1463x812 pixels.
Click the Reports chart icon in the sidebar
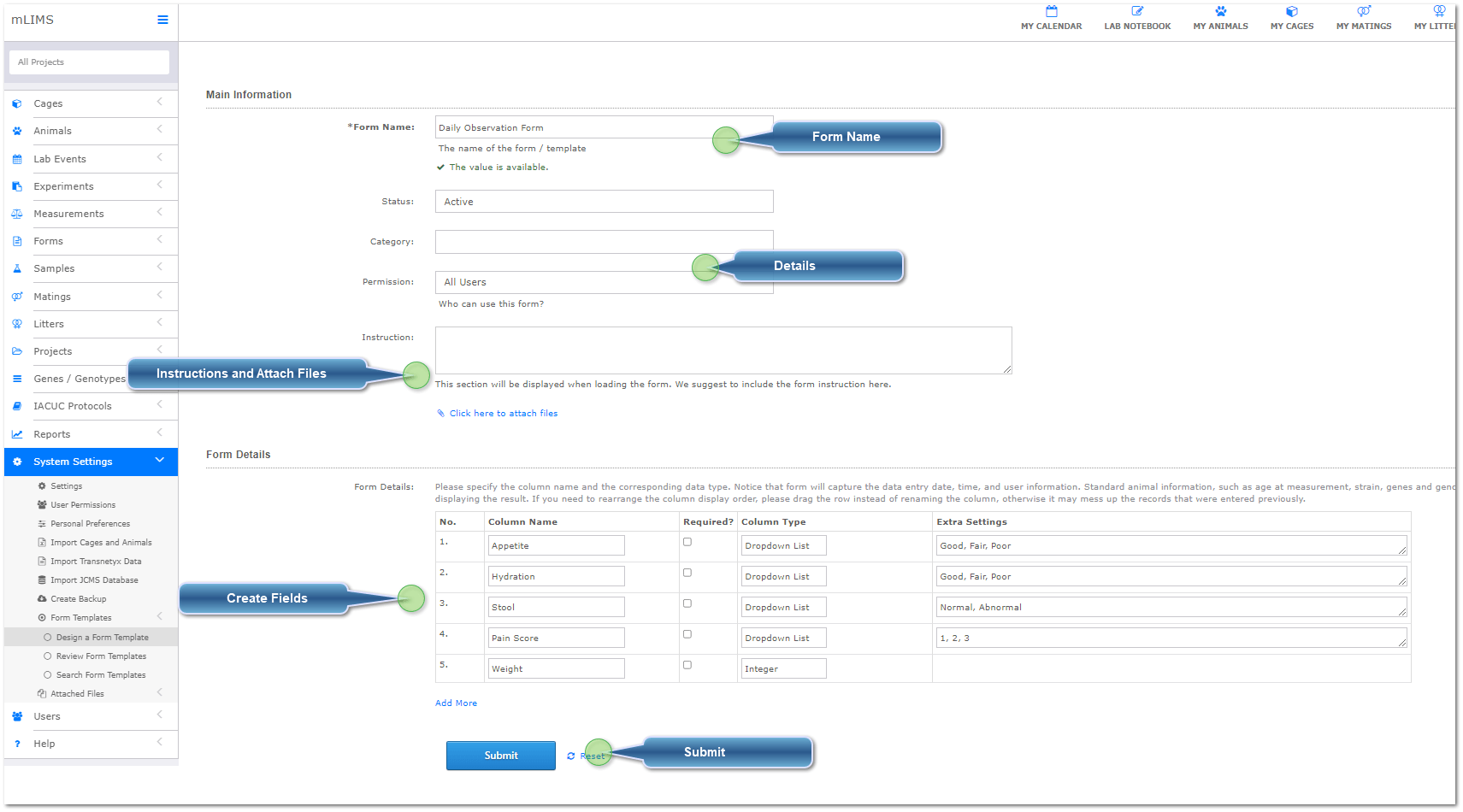[x=17, y=433]
